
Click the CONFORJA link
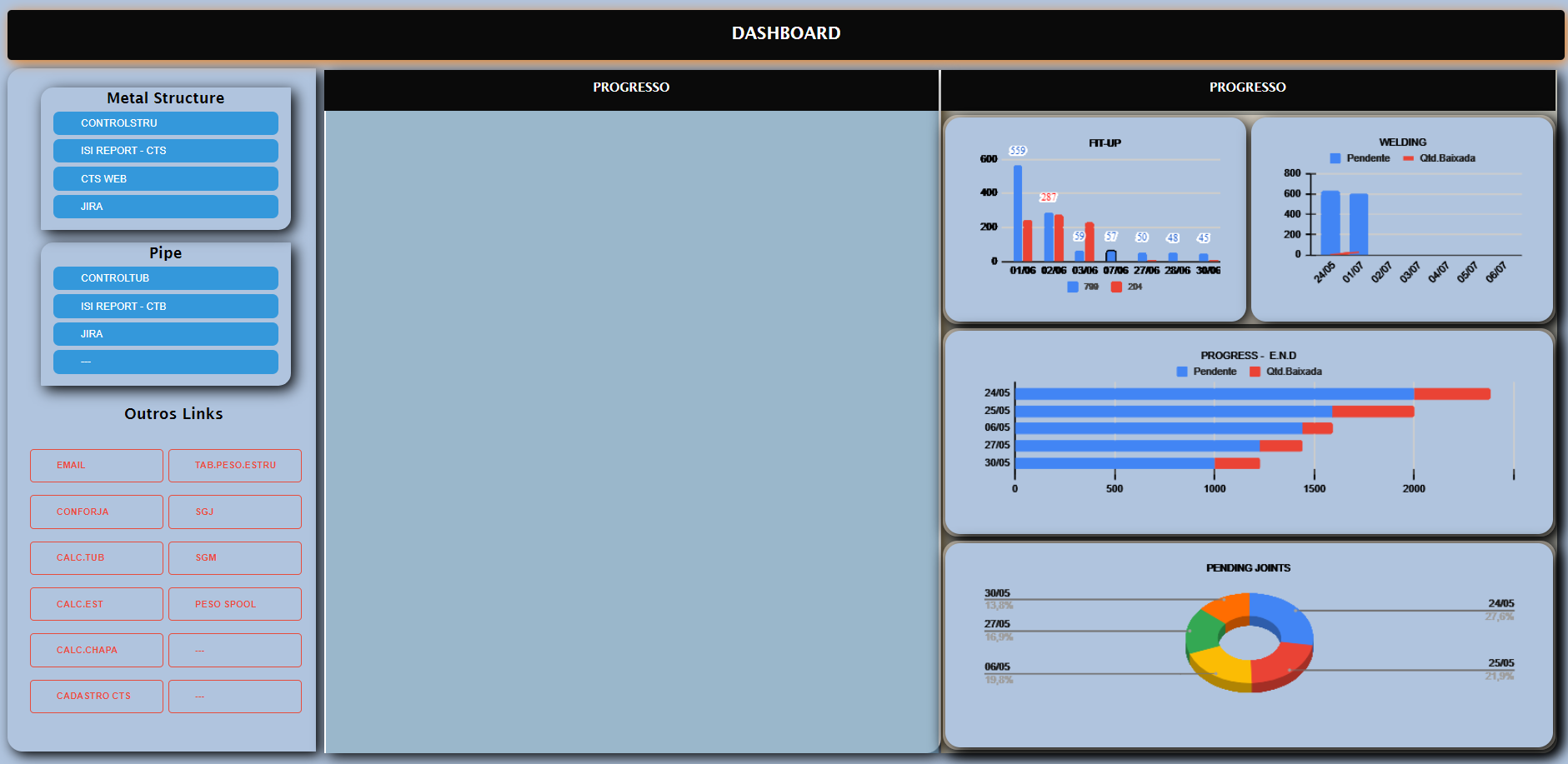[x=97, y=512]
